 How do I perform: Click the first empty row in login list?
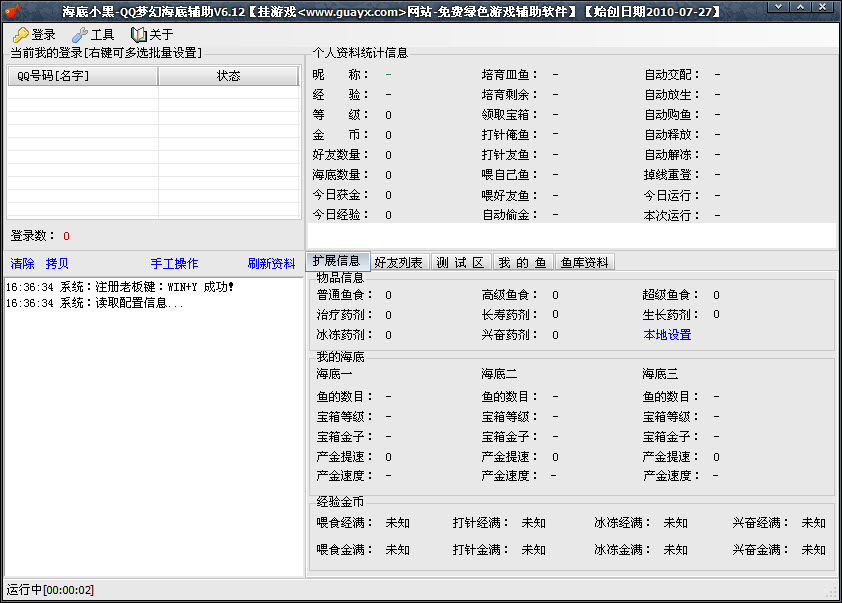[153, 92]
